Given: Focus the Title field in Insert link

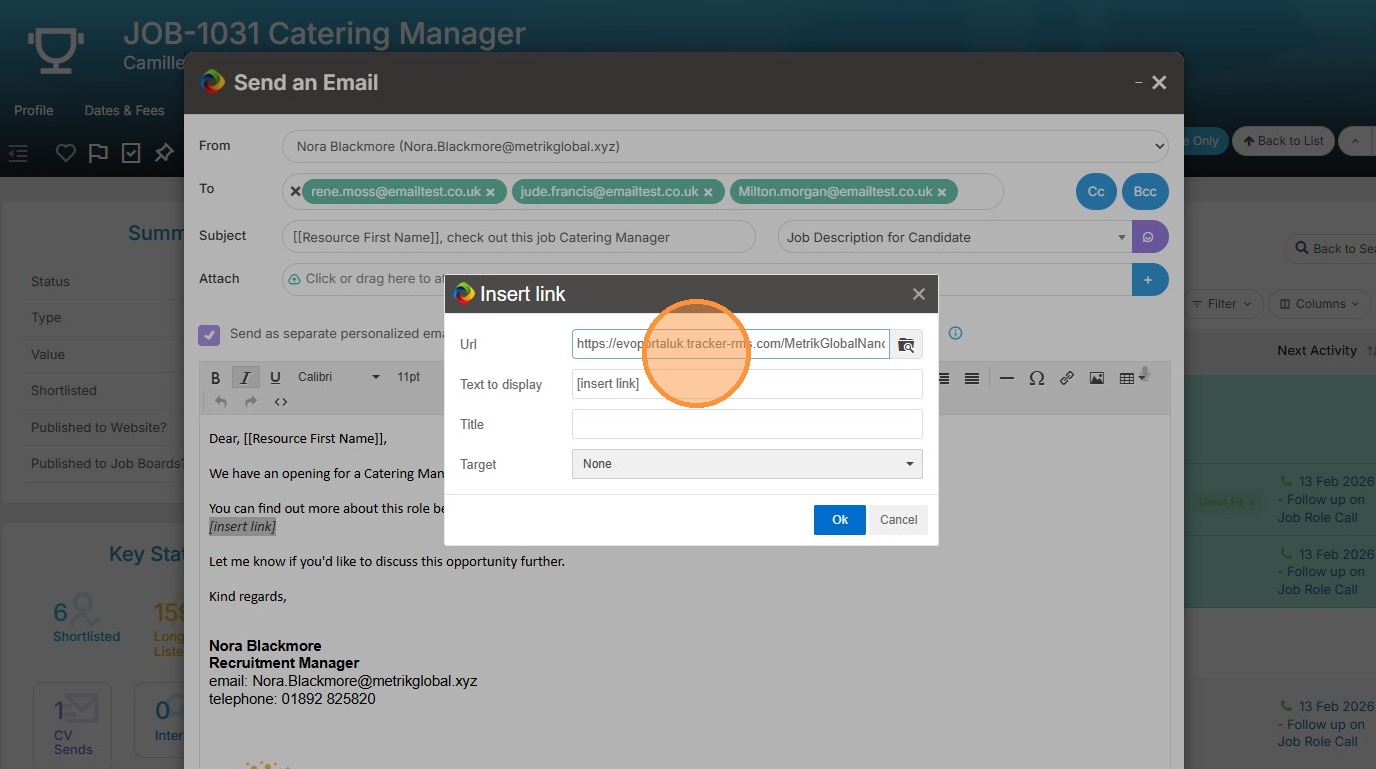Looking at the screenshot, I should click(x=747, y=424).
